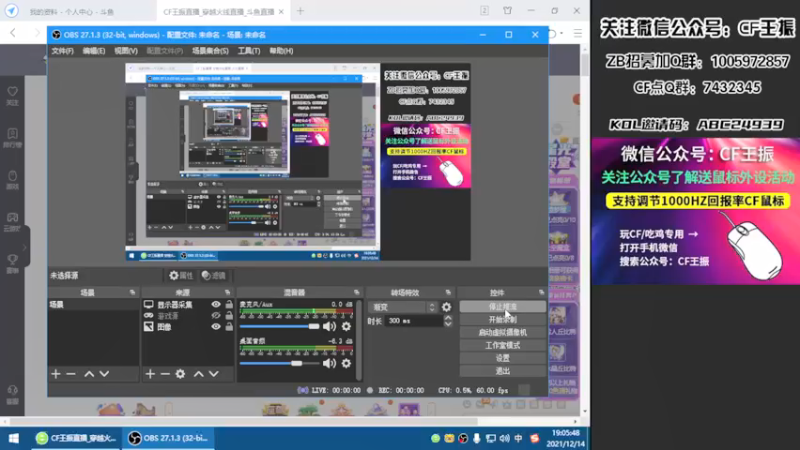This screenshot has height=450, width=800.
Task: Open 文件(F) menu in OBS
Action: (x=62, y=51)
